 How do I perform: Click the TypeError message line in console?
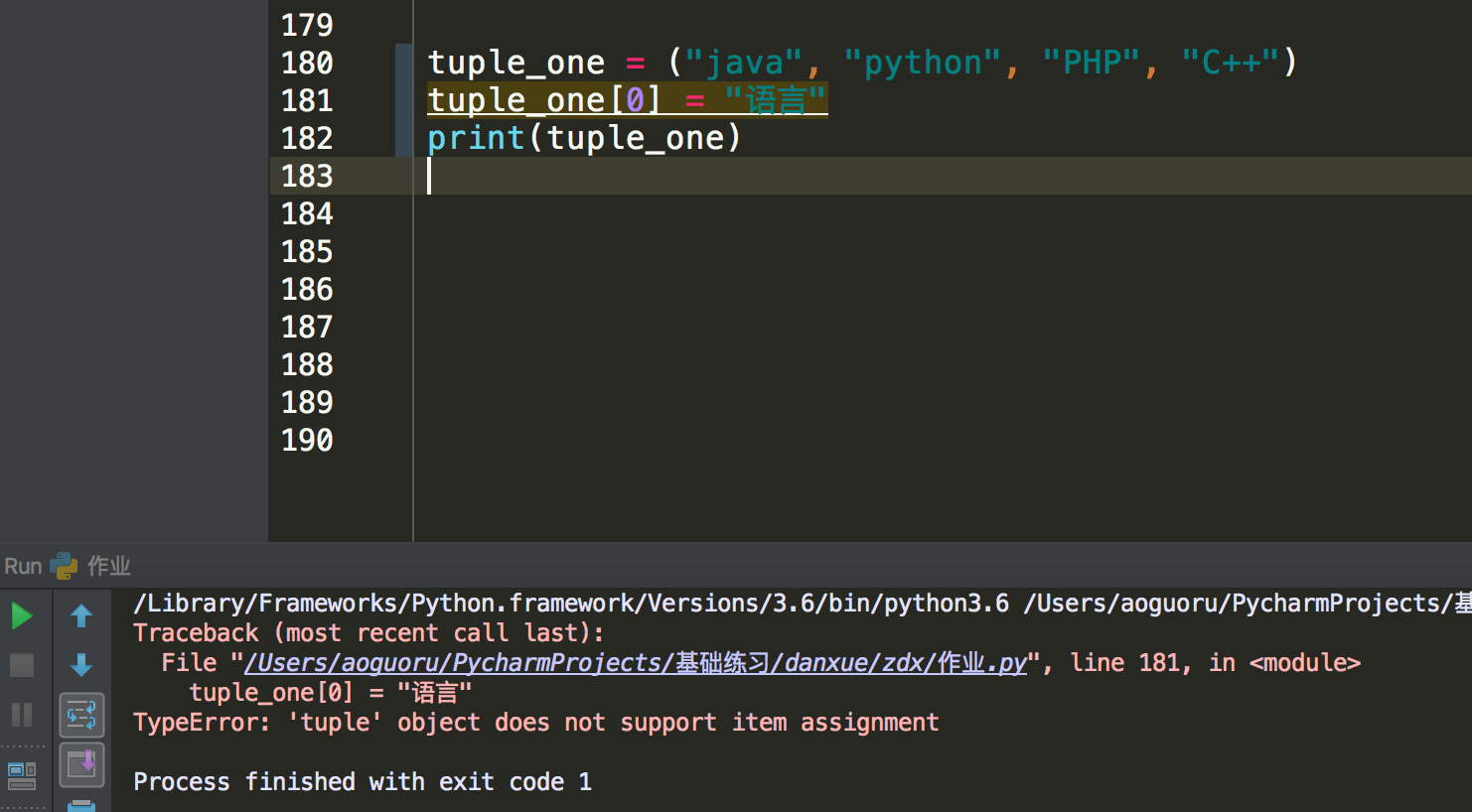click(x=536, y=723)
